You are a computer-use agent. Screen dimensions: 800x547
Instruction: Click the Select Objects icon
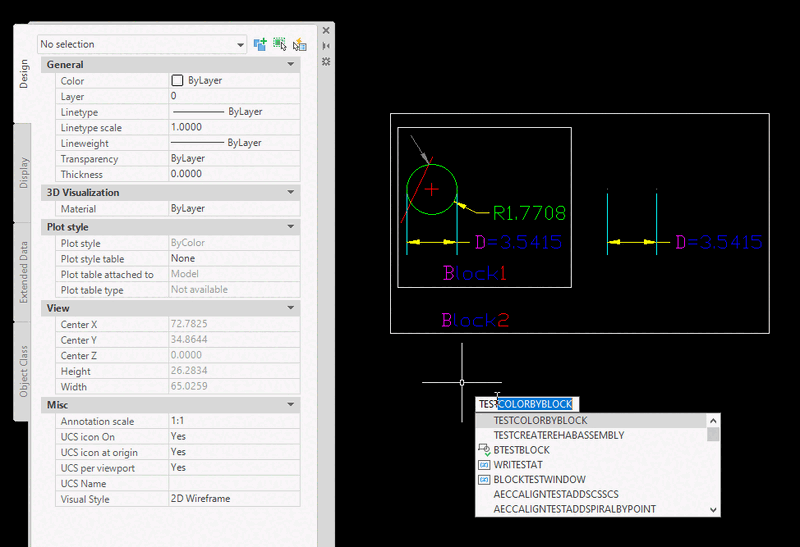tap(280, 44)
